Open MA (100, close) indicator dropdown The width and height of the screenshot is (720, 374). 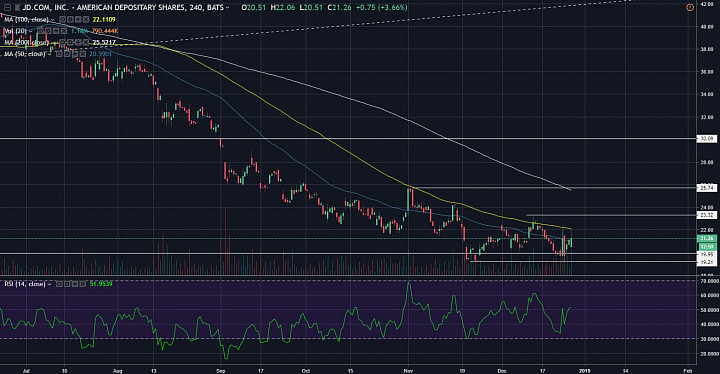[53, 20]
